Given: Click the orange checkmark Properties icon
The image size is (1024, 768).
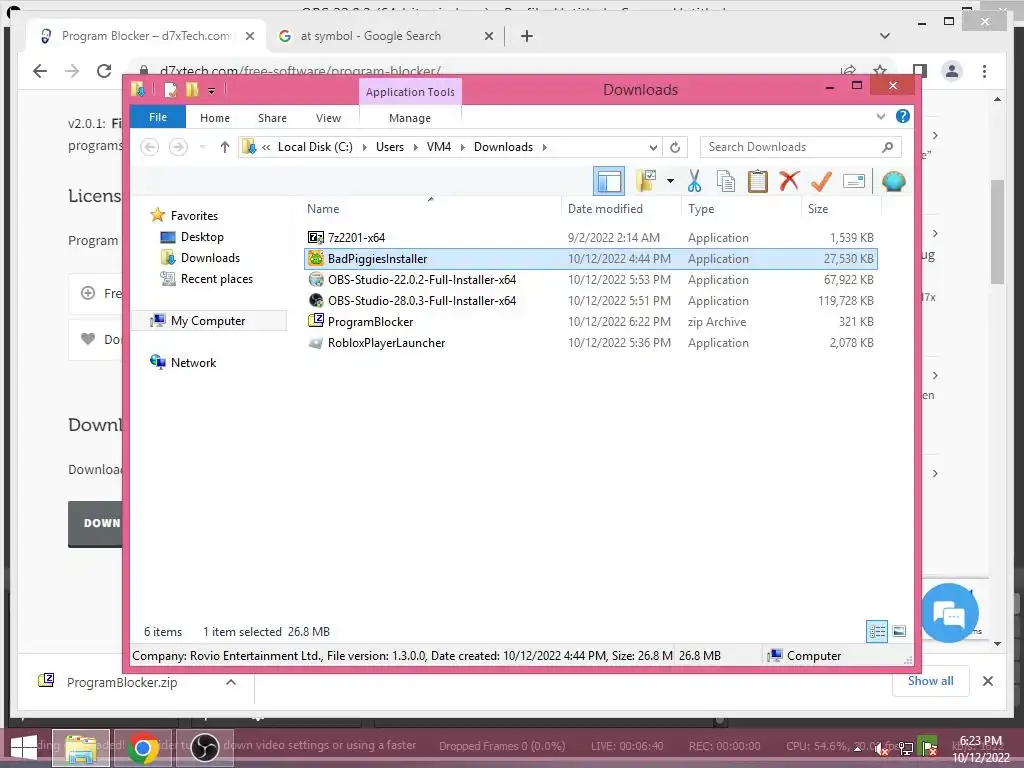Looking at the screenshot, I should tap(821, 181).
